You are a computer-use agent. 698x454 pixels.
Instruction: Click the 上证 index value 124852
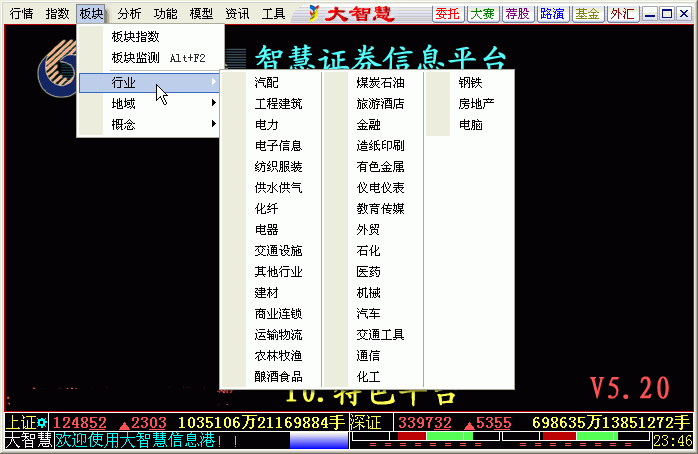[x=80, y=422]
